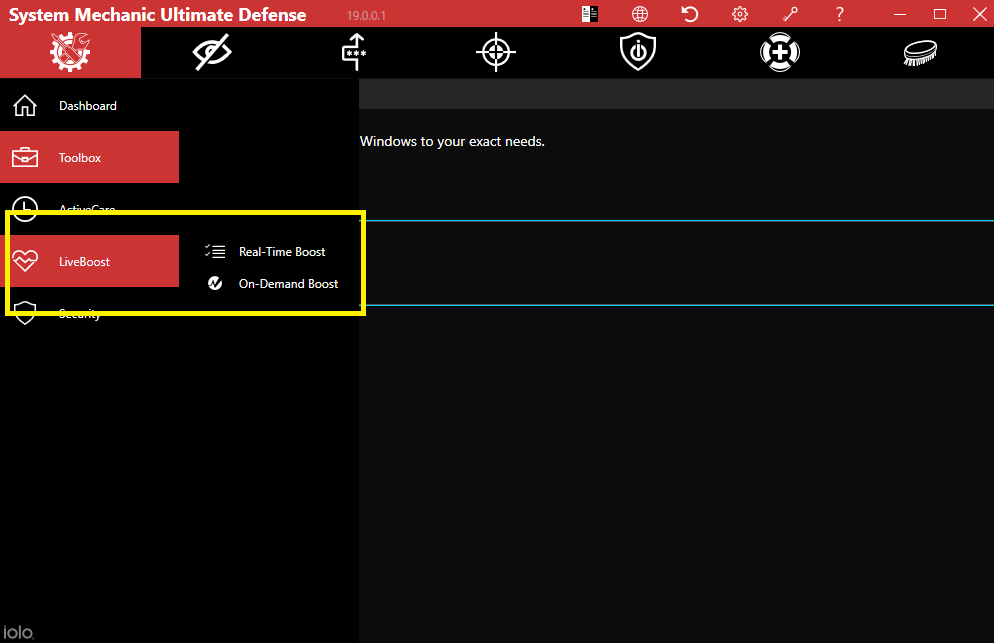994x643 pixels.
Task: Click the iolo logo at bottom left
Action: click(x=18, y=632)
